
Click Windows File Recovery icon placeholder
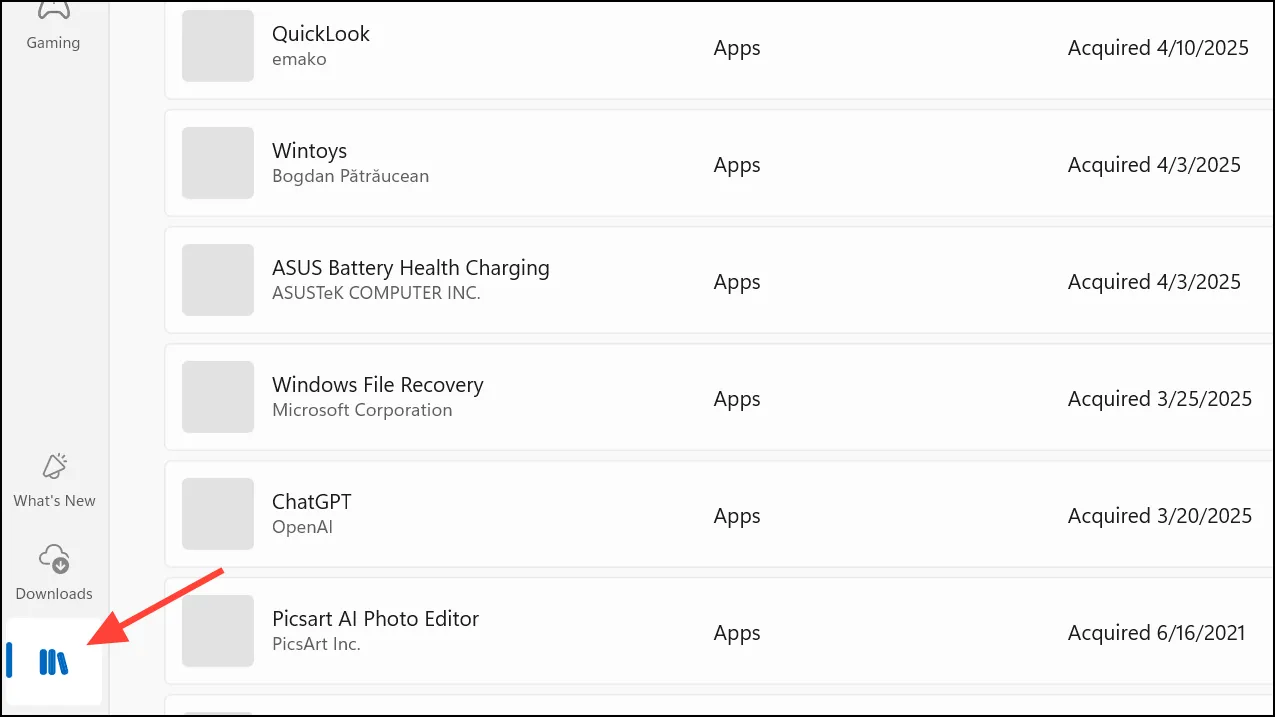[218, 397]
